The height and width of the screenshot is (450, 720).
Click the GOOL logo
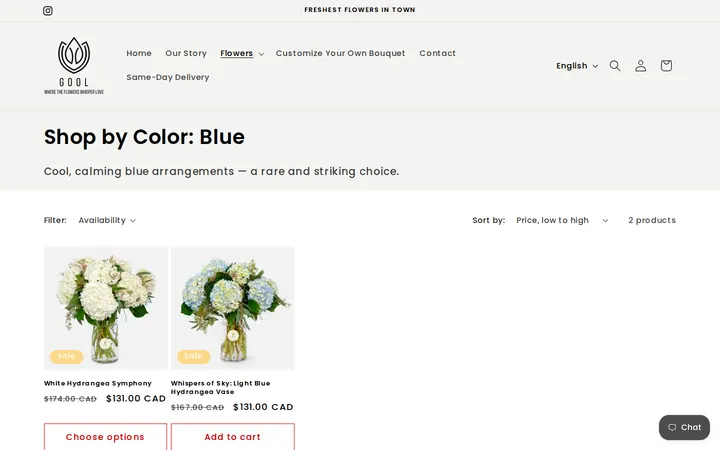74,66
